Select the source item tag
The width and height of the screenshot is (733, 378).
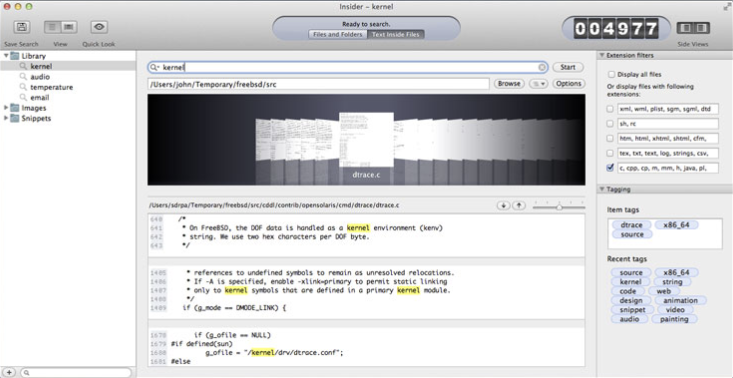click(x=632, y=234)
